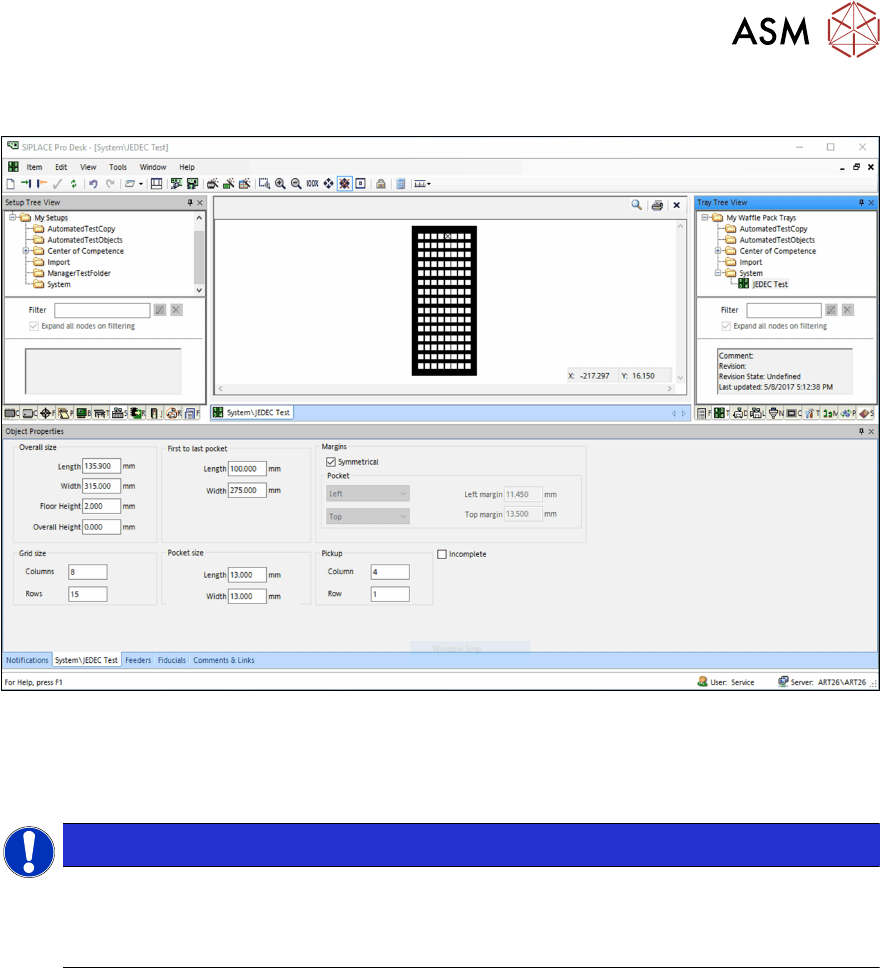Click the Redo arrow in the toolbar
880x968 pixels.
click(x=110, y=184)
